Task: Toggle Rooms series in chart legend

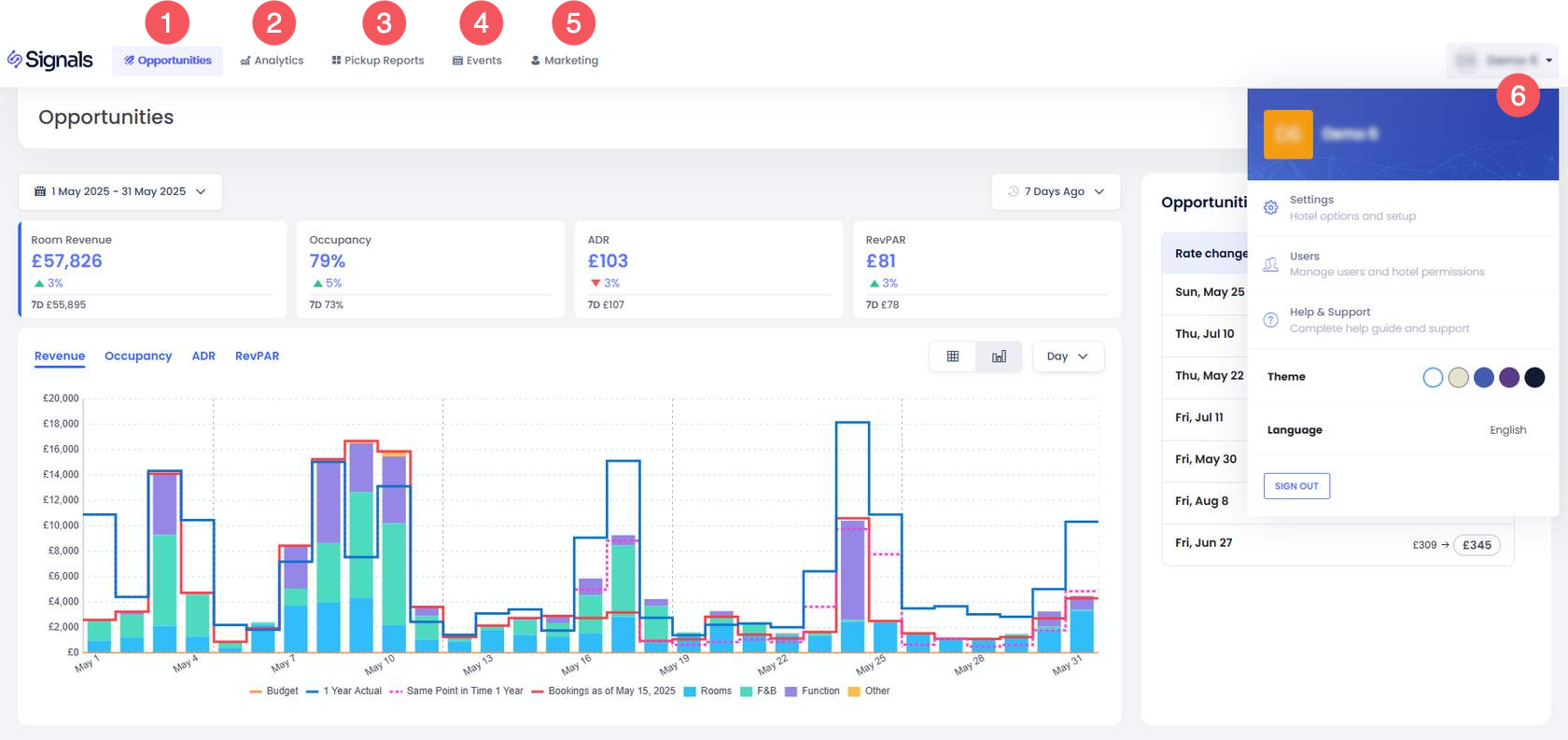Action: [x=707, y=691]
